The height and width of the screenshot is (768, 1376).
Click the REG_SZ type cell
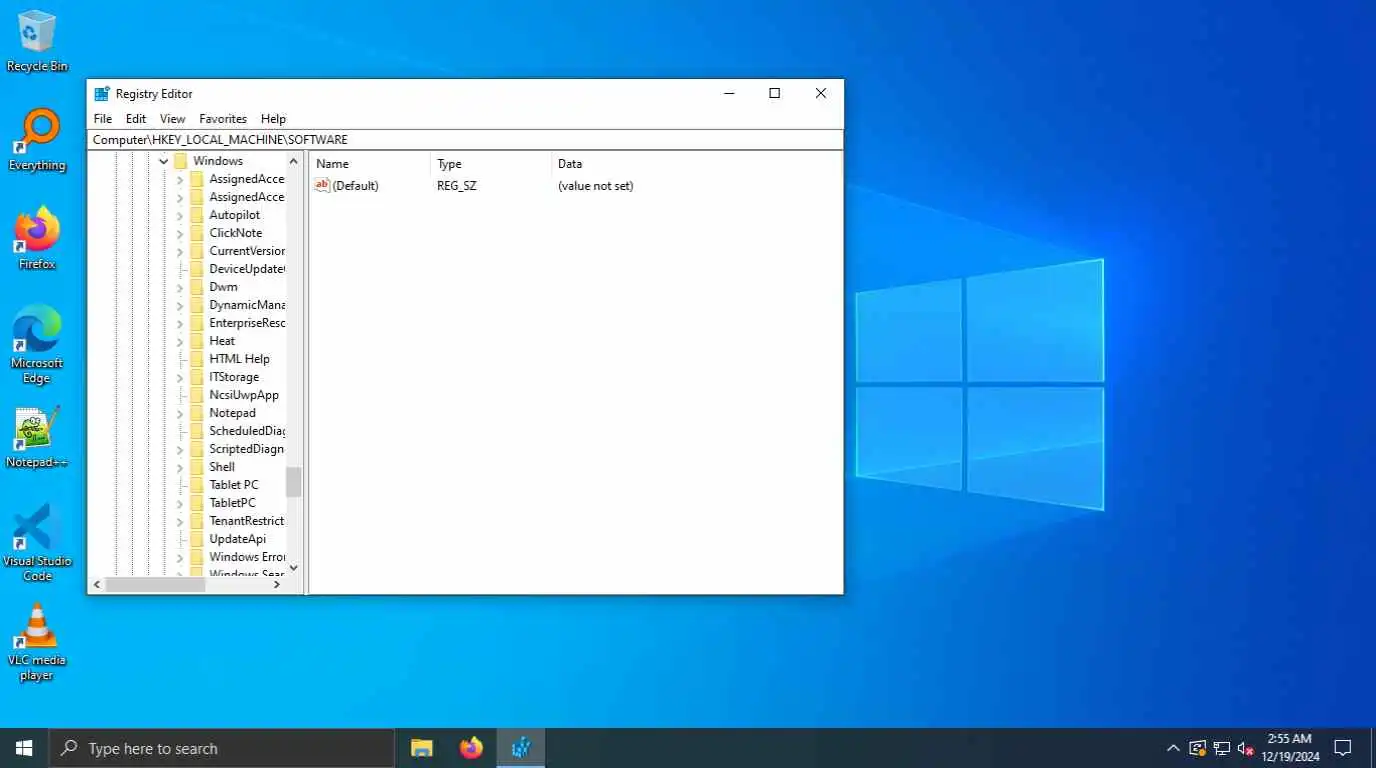click(457, 186)
